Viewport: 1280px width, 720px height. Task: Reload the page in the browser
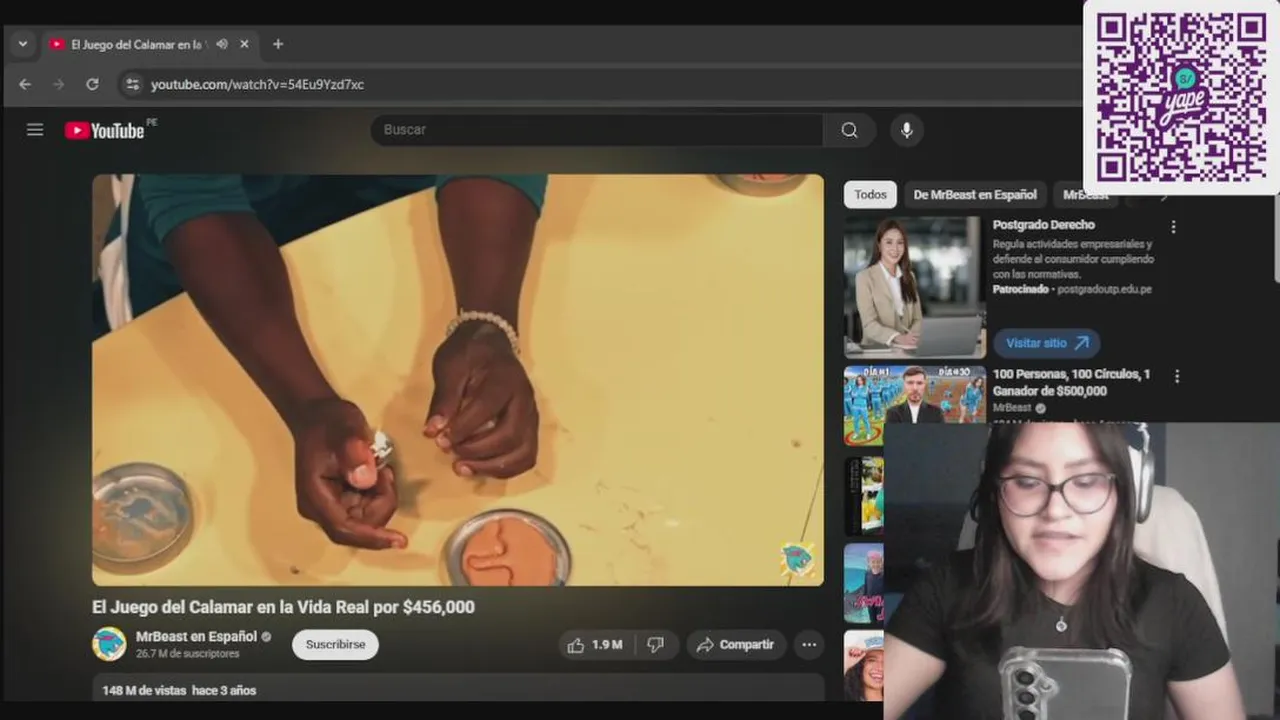tap(92, 84)
